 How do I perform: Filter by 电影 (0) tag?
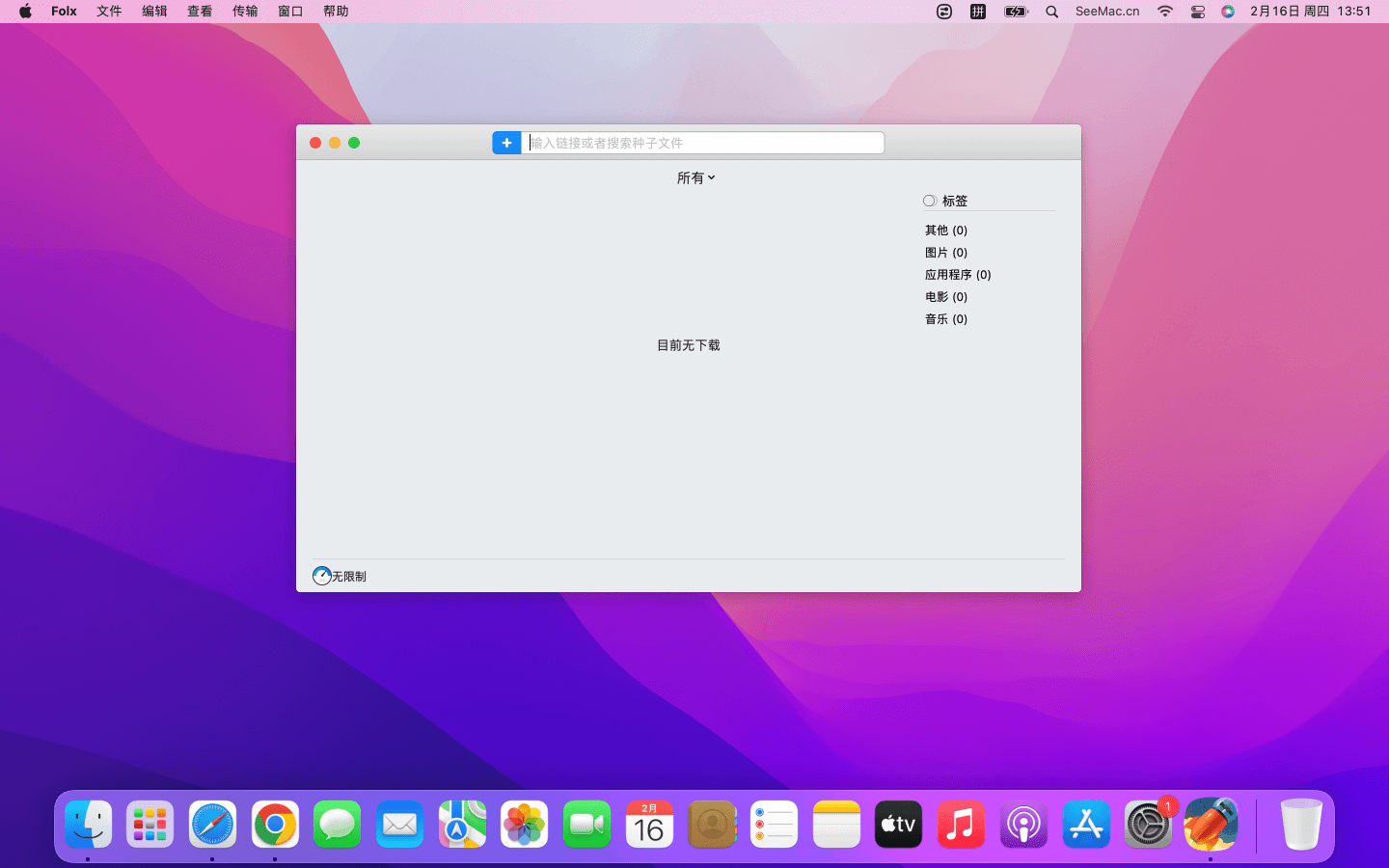(x=945, y=297)
